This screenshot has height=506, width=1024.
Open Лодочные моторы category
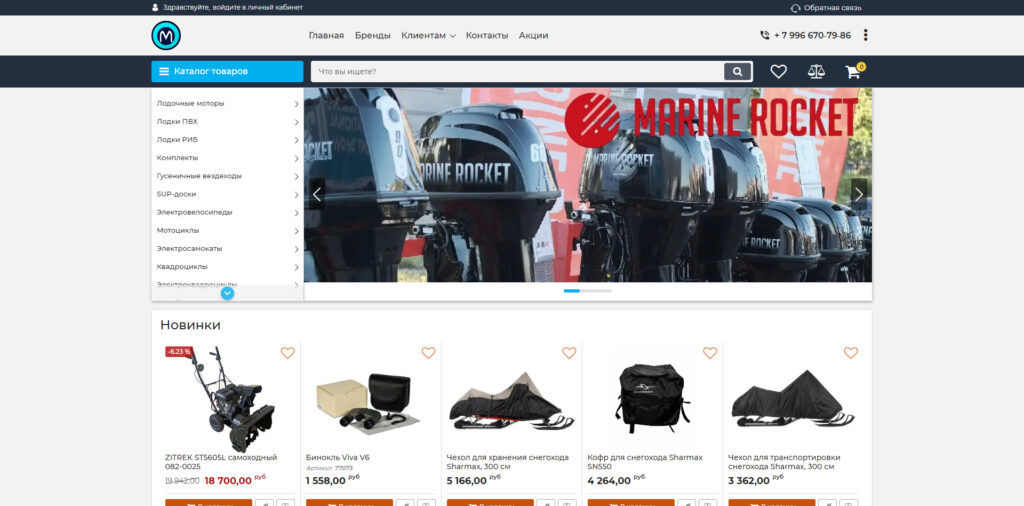190,103
